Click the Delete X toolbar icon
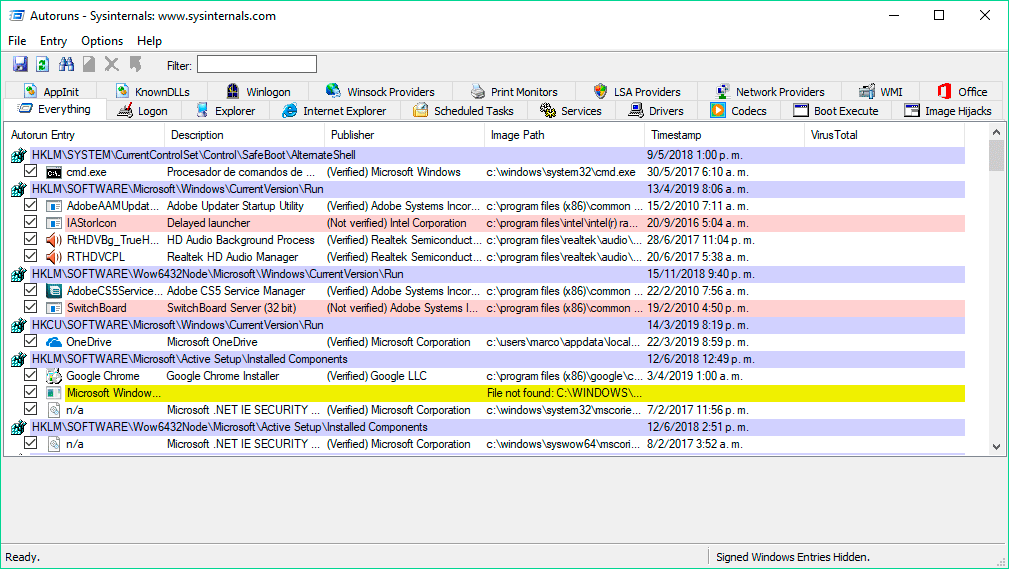Image resolution: width=1009 pixels, height=569 pixels. [112, 64]
